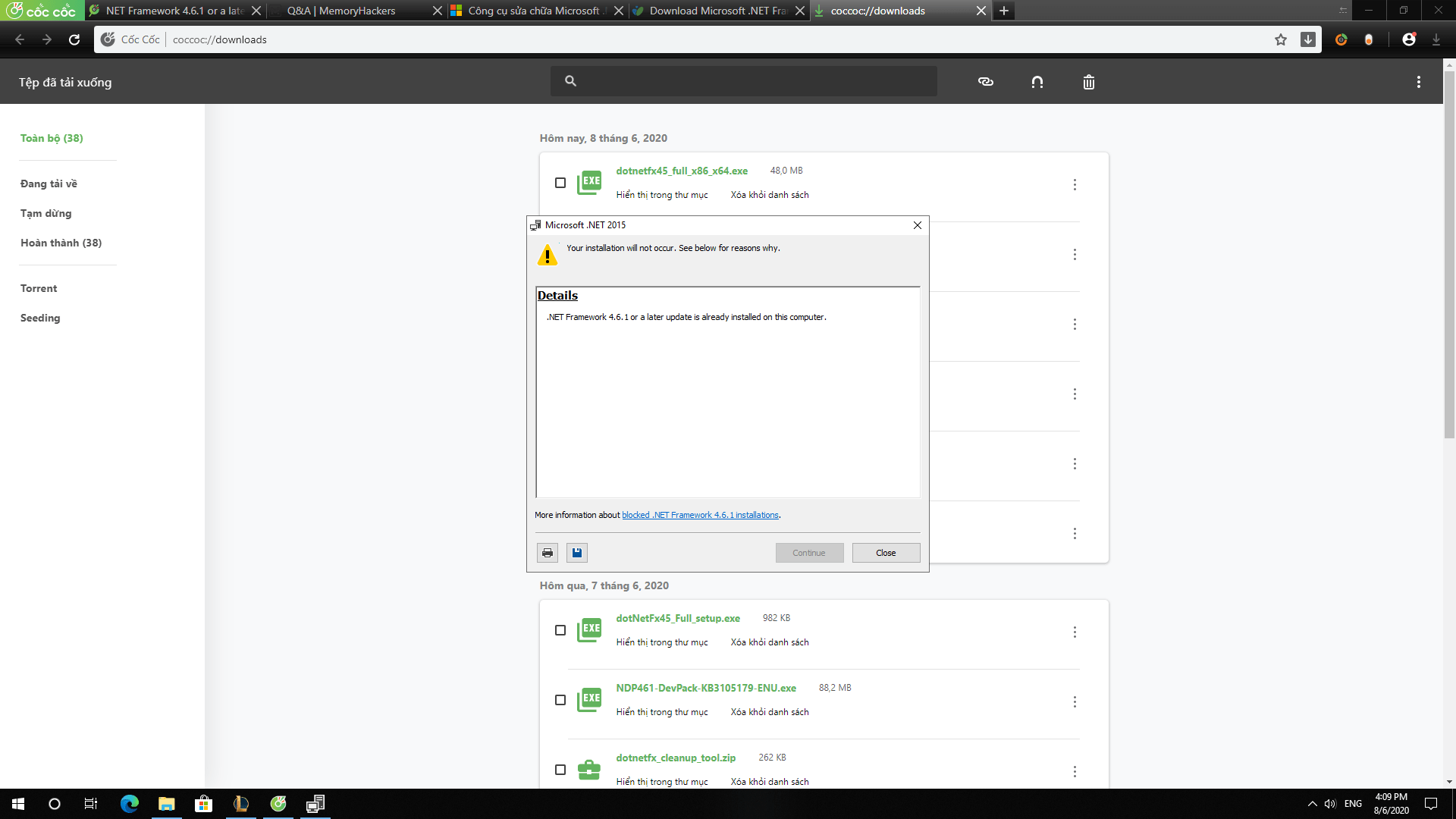Open dotNetFx45_Full_setup.exe file link

click(x=678, y=618)
